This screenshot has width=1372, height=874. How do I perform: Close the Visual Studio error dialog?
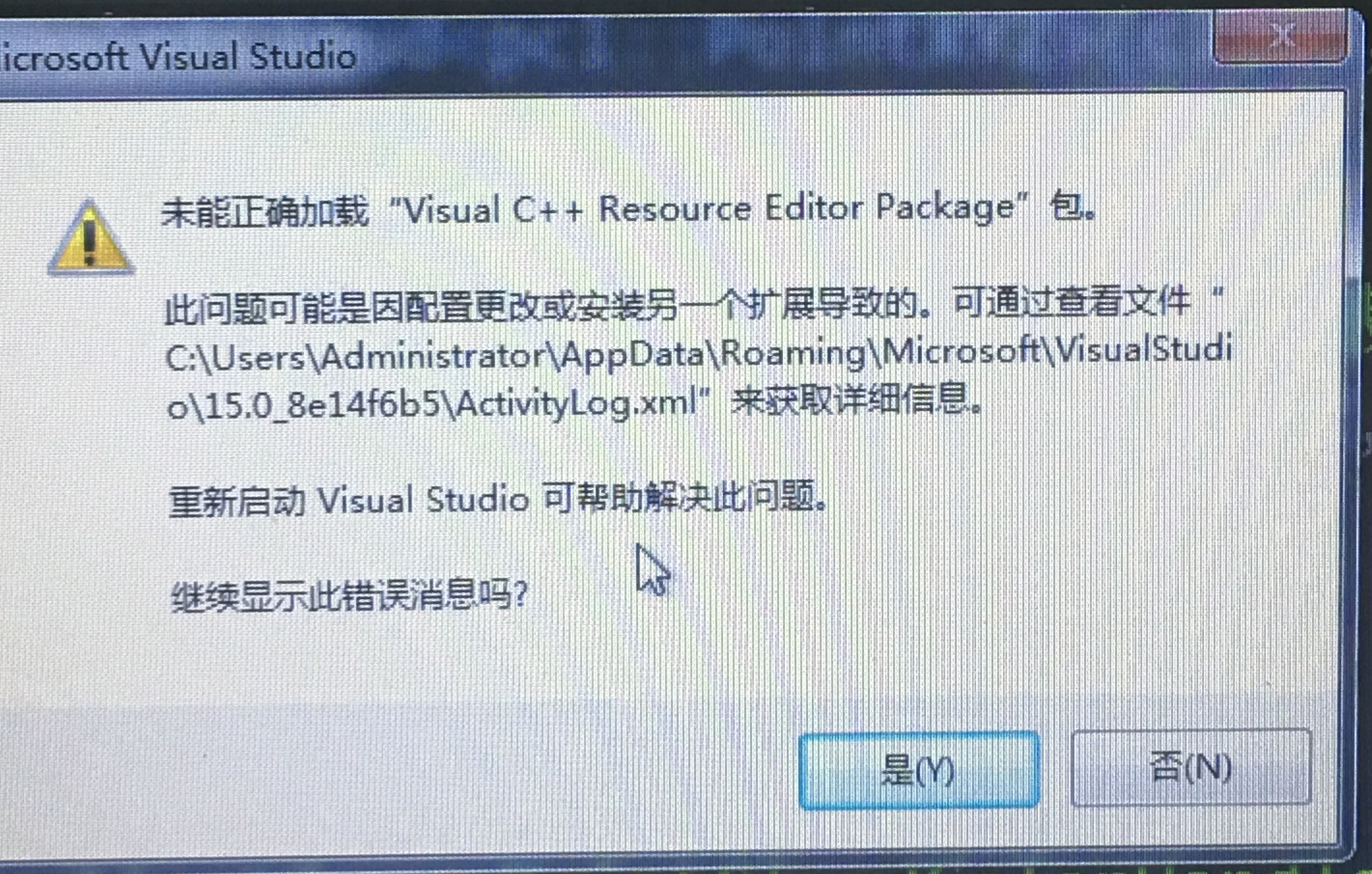(x=1281, y=36)
